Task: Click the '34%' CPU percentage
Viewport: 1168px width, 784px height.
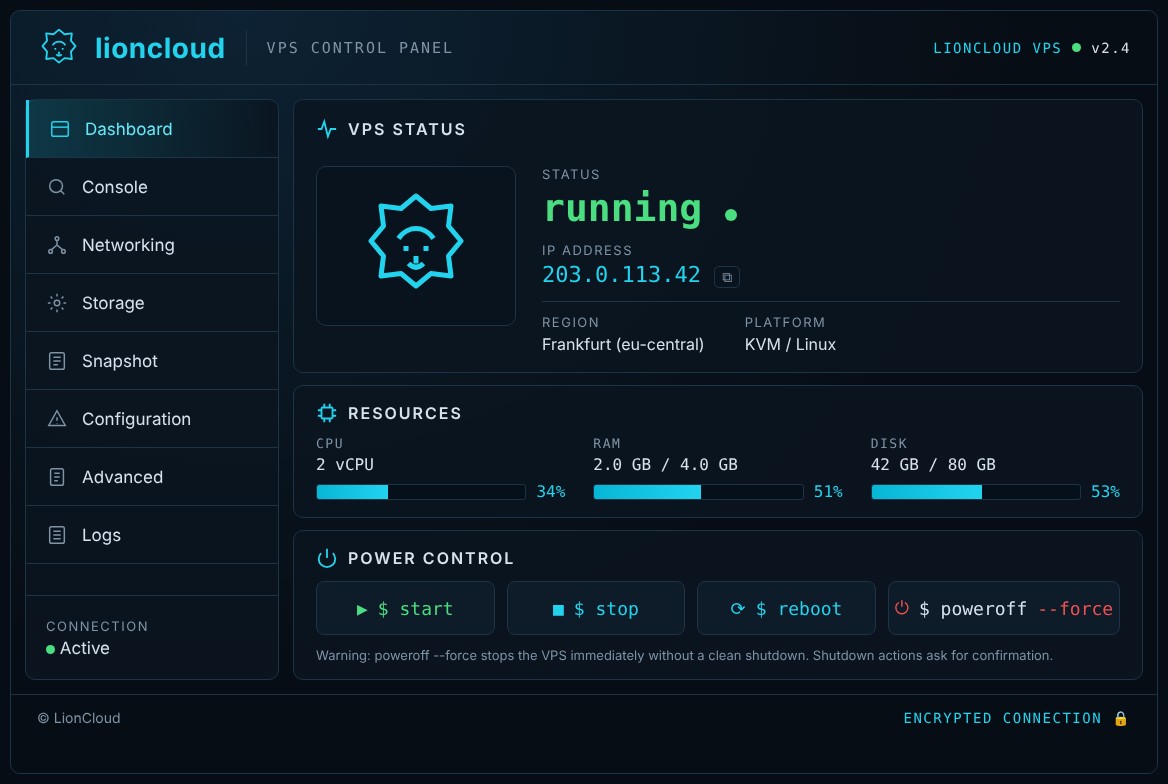Action: 551,492
